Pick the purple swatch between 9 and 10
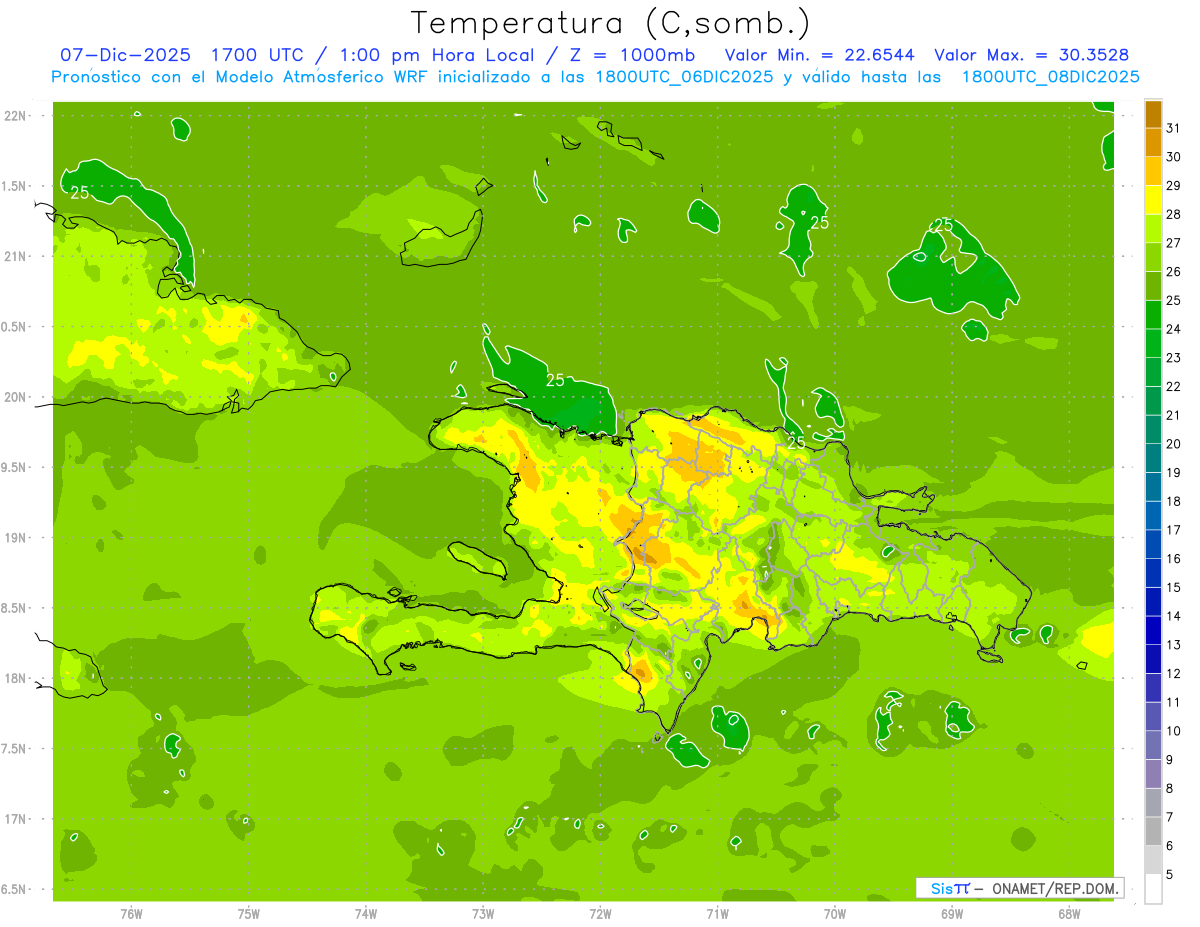The width and height of the screenshot is (1200, 927). point(1153,745)
